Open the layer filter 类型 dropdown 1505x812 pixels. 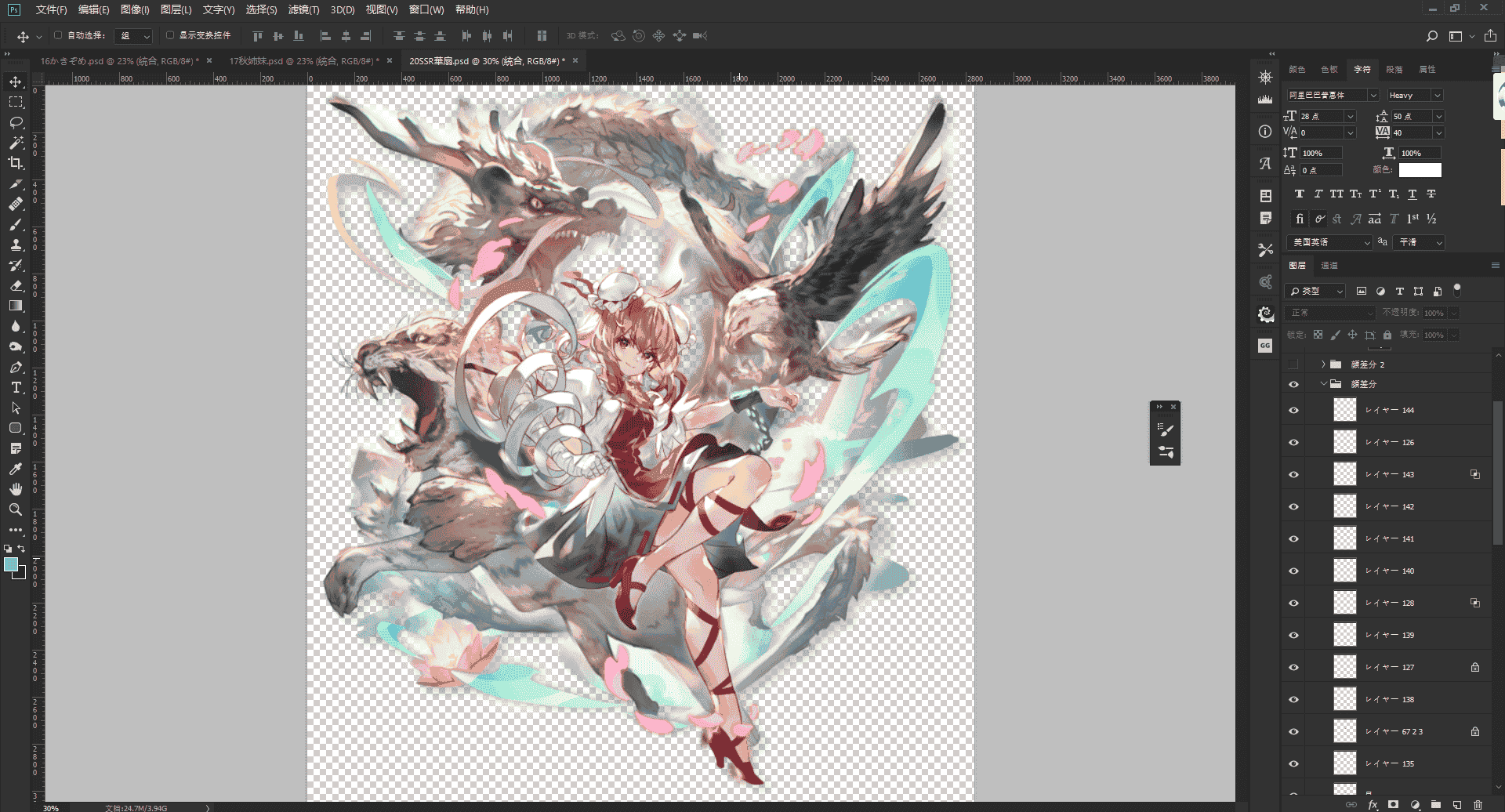(1316, 291)
